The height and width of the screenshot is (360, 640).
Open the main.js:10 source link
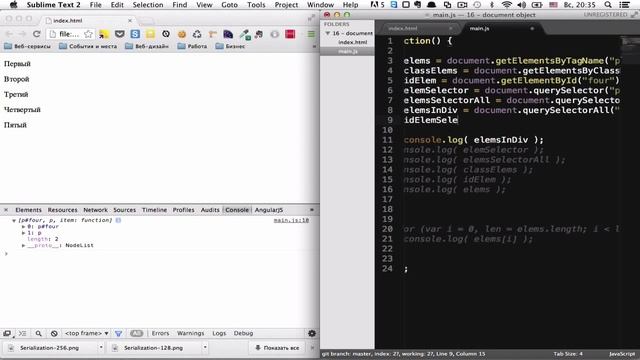291,220
